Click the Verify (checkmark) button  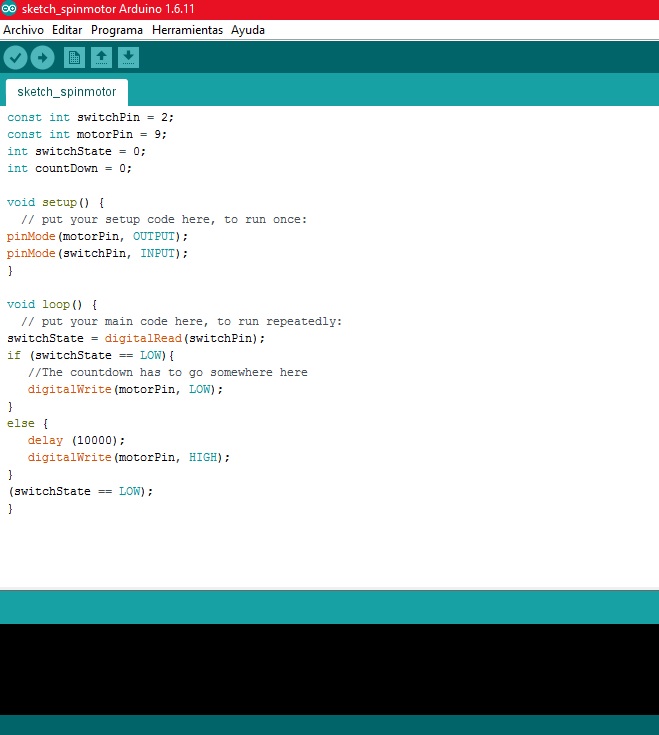15,58
